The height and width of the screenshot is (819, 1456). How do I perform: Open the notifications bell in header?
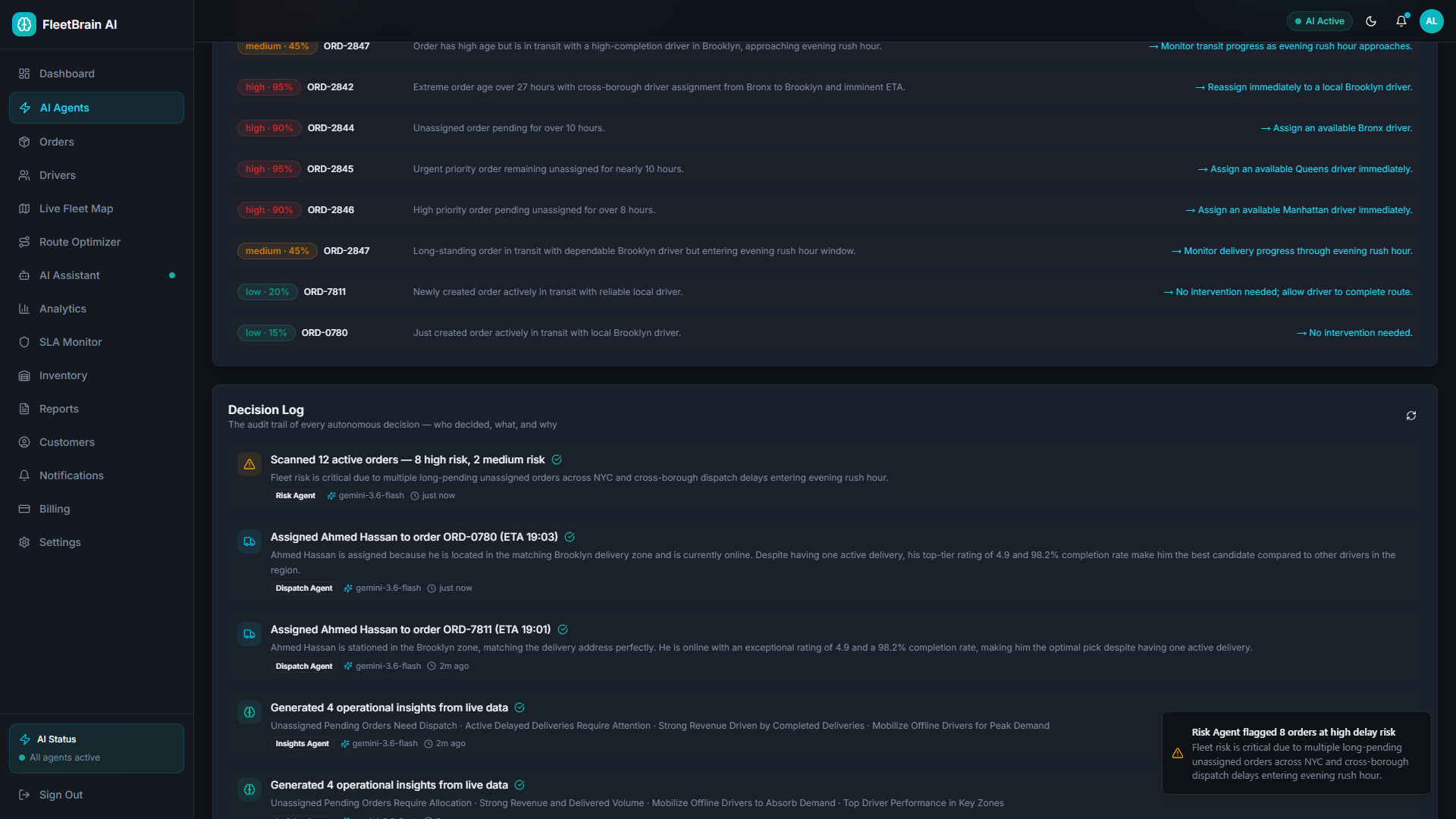tap(1401, 21)
